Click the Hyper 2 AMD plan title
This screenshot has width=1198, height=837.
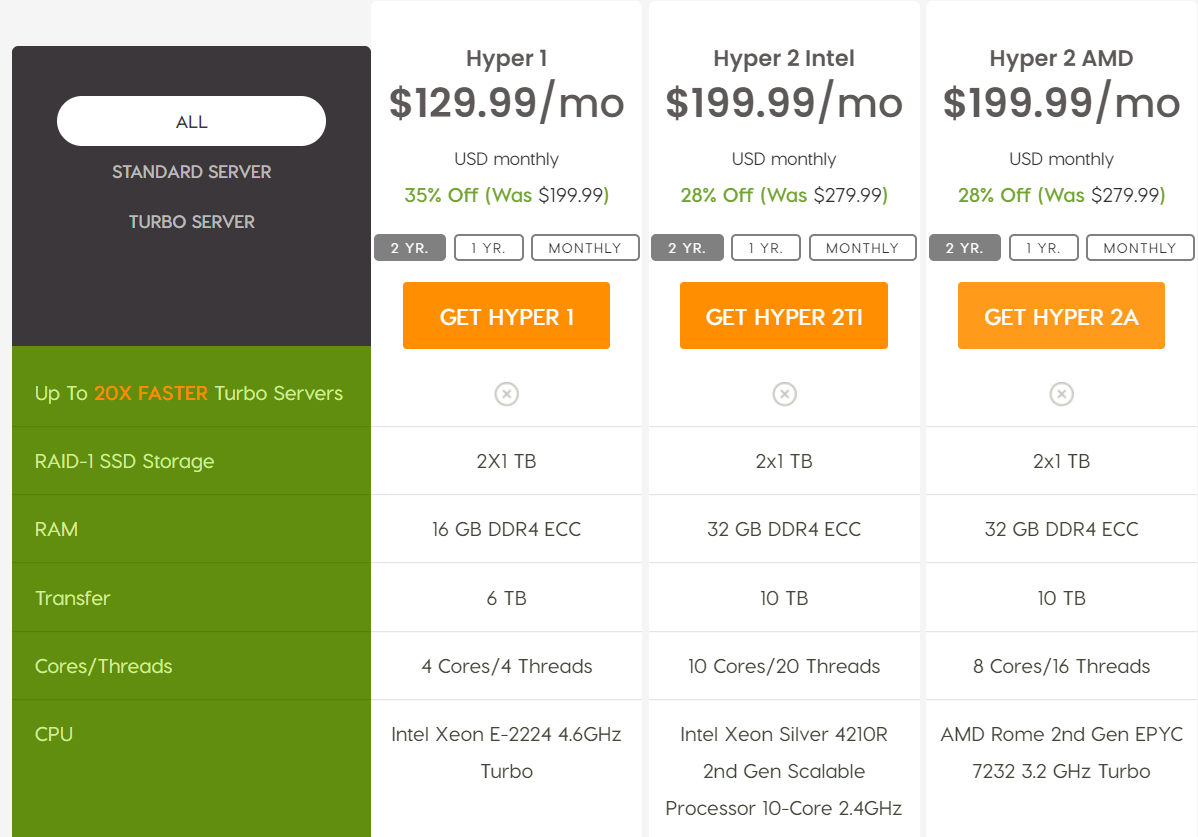(x=1061, y=59)
